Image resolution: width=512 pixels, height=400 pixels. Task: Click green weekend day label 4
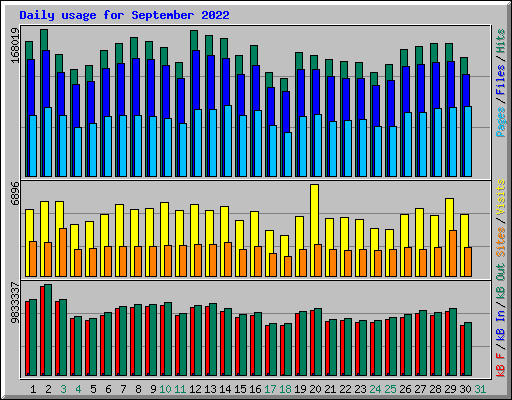coord(78,389)
